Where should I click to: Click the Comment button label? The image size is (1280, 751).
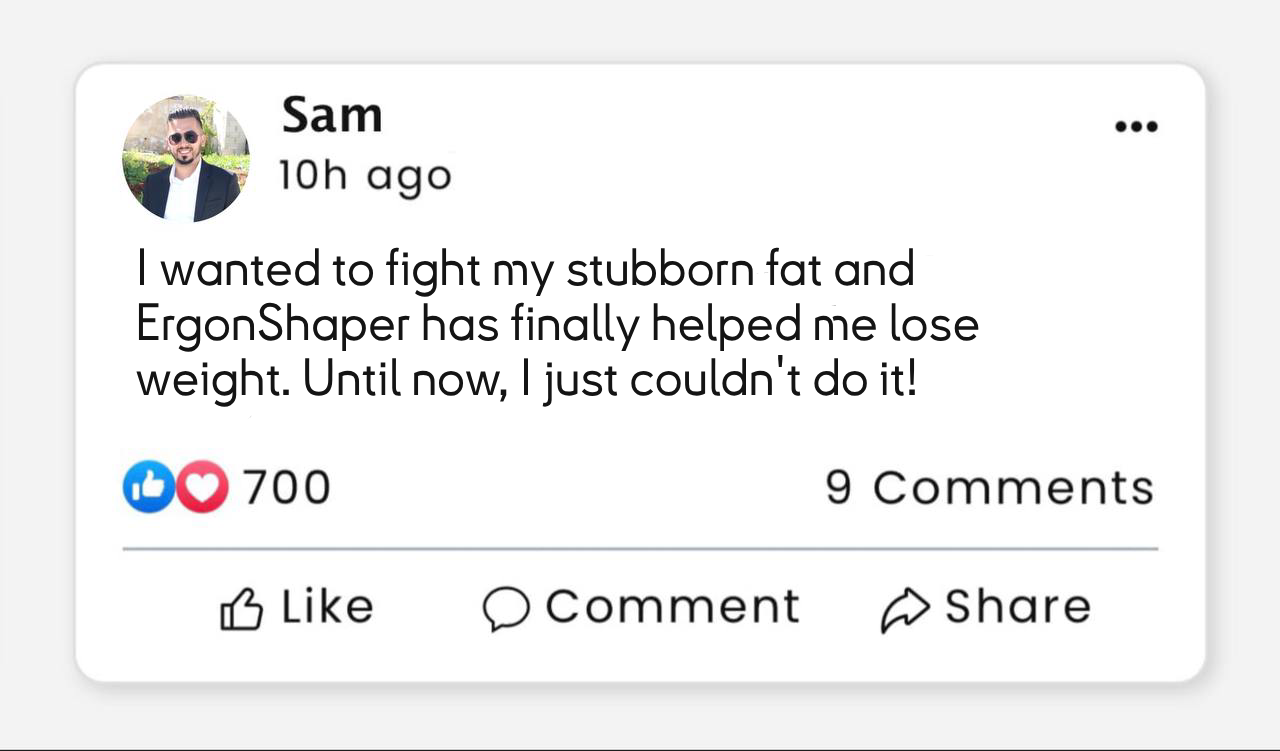[x=672, y=606]
